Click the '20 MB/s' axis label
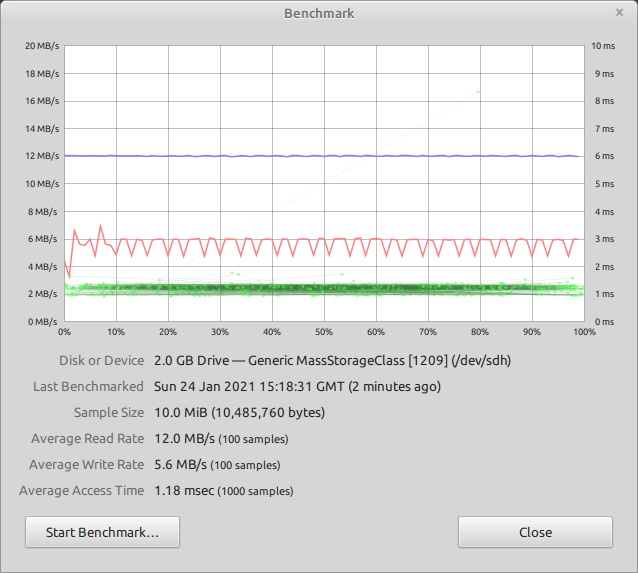The width and height of the screenshot is (638, 573). 42,46
